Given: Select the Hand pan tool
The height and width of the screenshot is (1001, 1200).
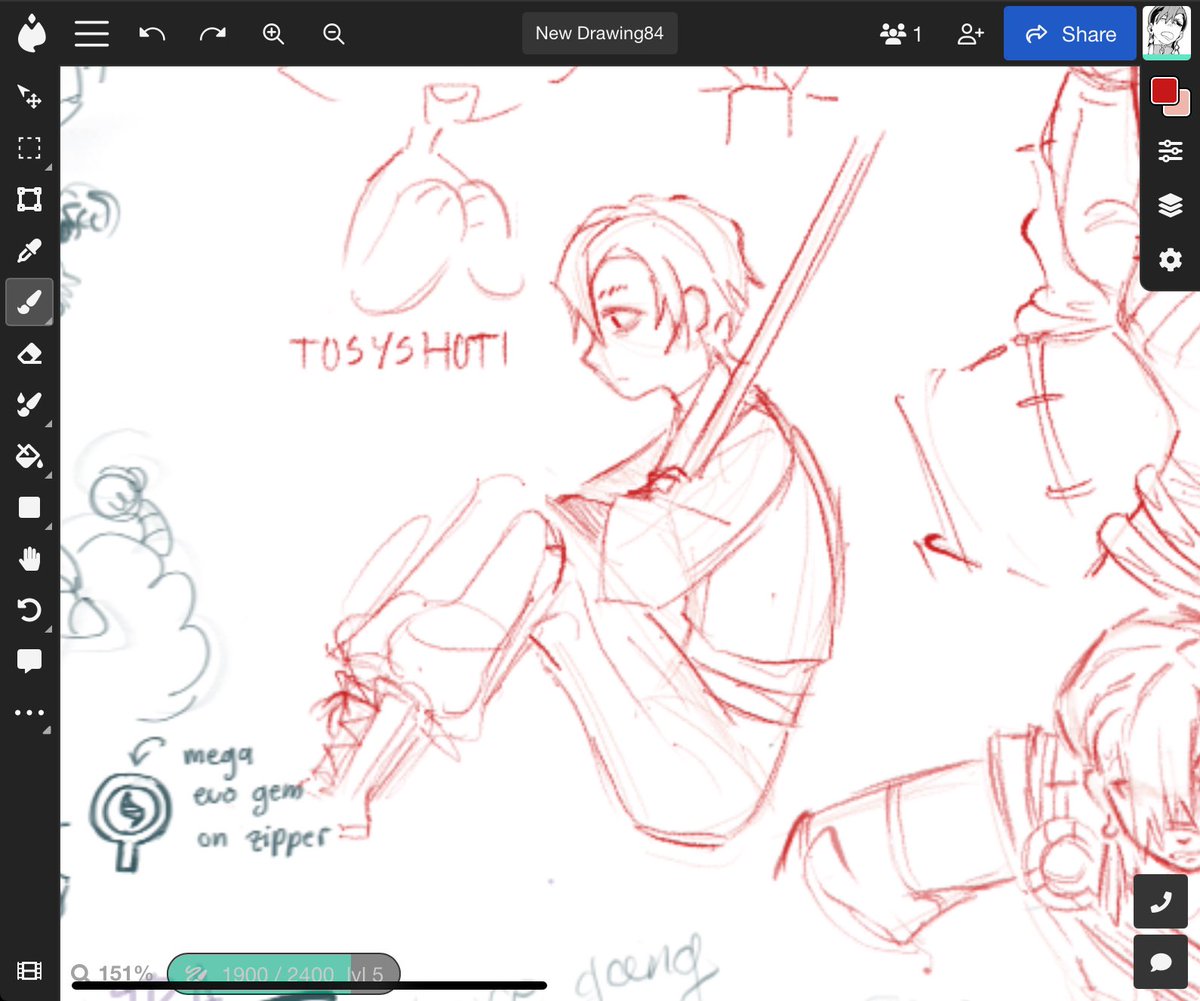Looking at the screenshot, I should pyautogui.click(x=30, y=558).
